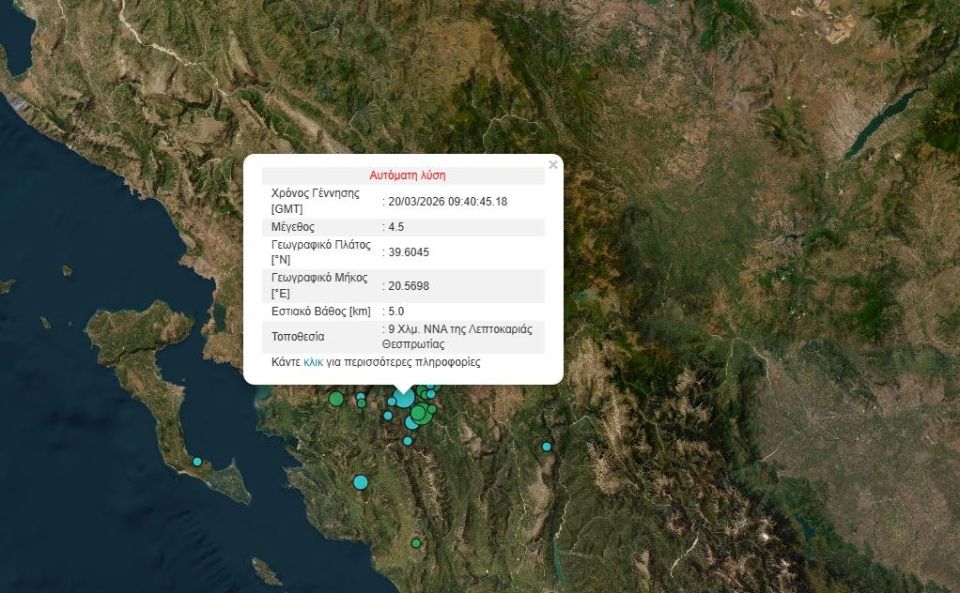Click the 'Μέγεθος' row label
960x593 pixels.
click(x=292, y=227)
